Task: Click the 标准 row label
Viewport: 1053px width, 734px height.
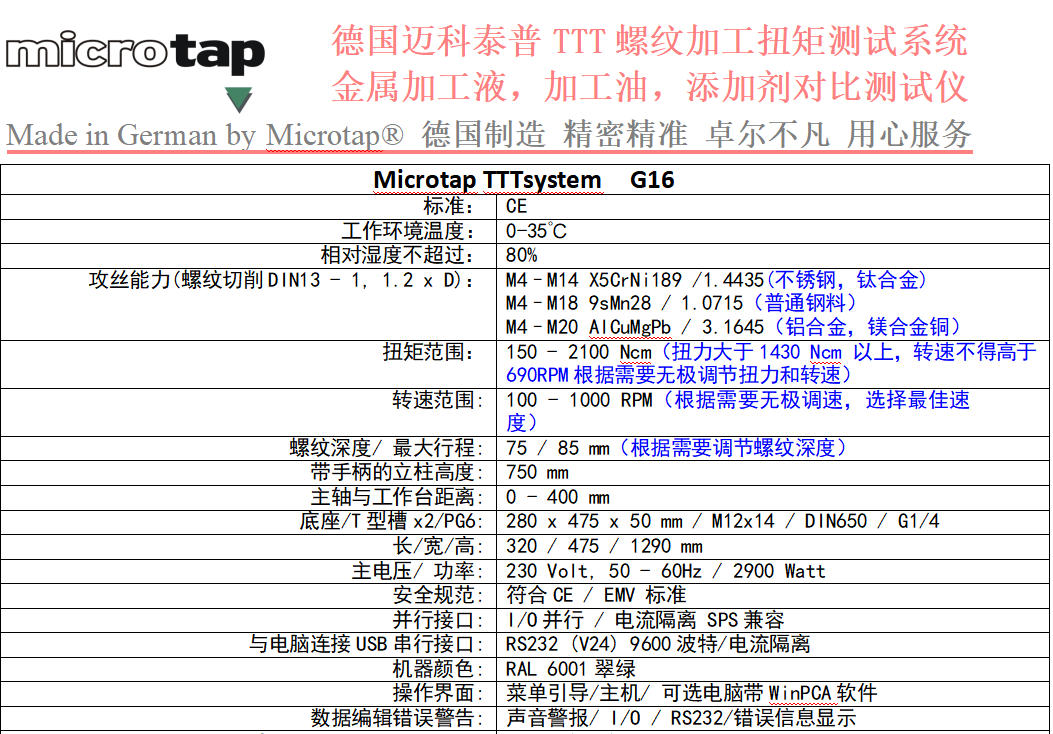Action: (x=449, y=206)
